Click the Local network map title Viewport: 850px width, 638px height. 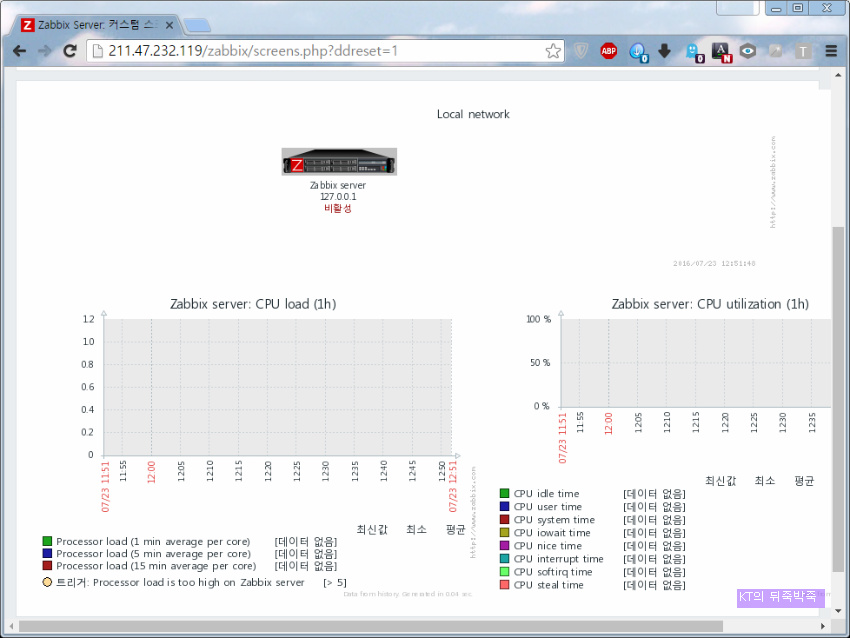[473, 114]
